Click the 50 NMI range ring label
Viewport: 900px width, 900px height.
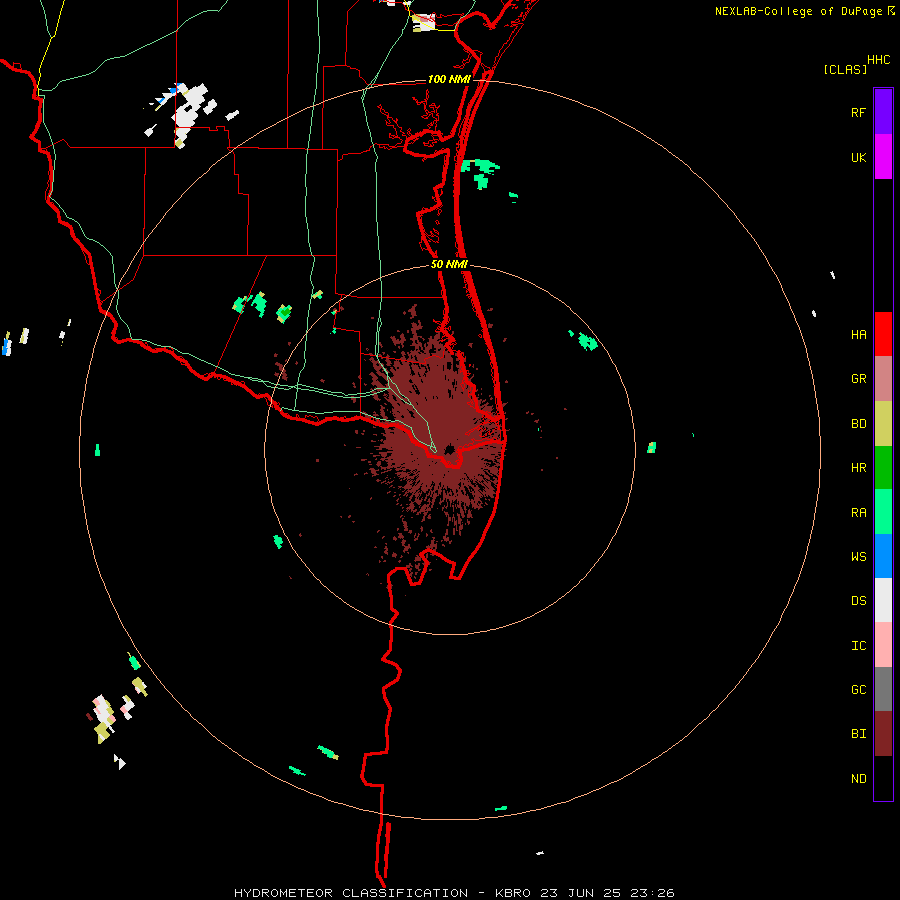[x=449, y=264]
